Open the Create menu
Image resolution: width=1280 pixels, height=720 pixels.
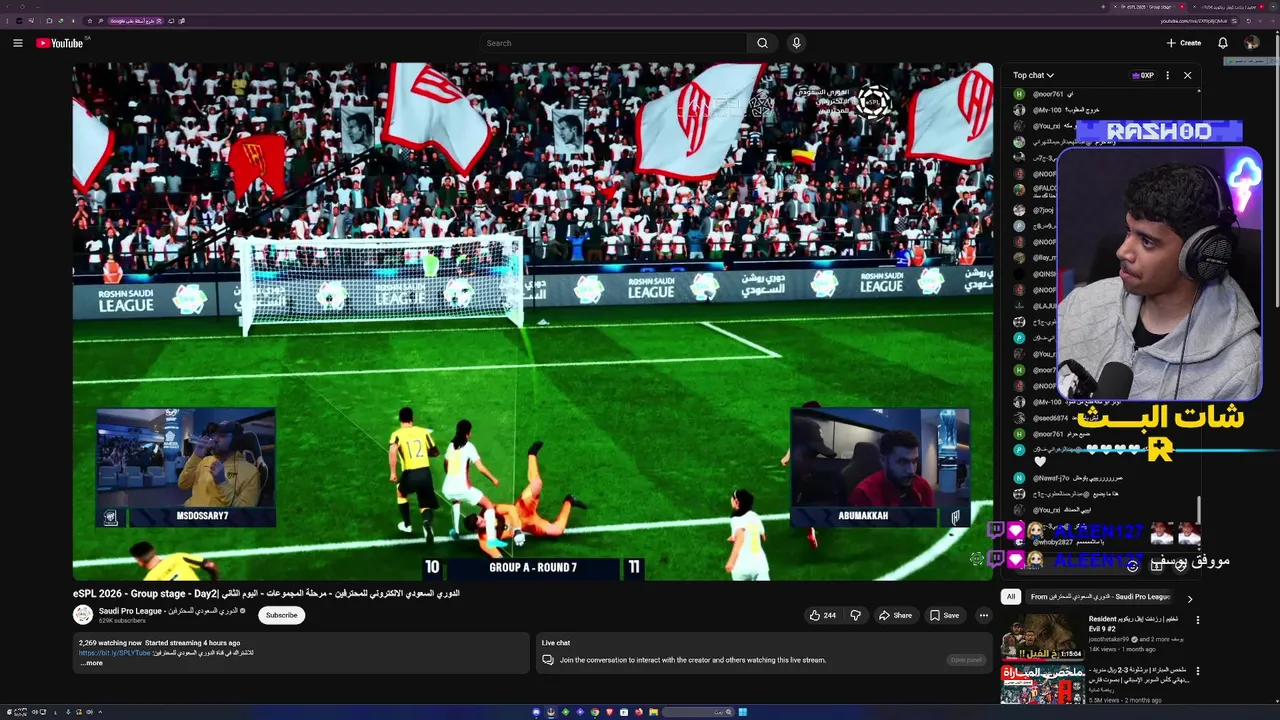pyautogui.click(x=1183, y=43)
